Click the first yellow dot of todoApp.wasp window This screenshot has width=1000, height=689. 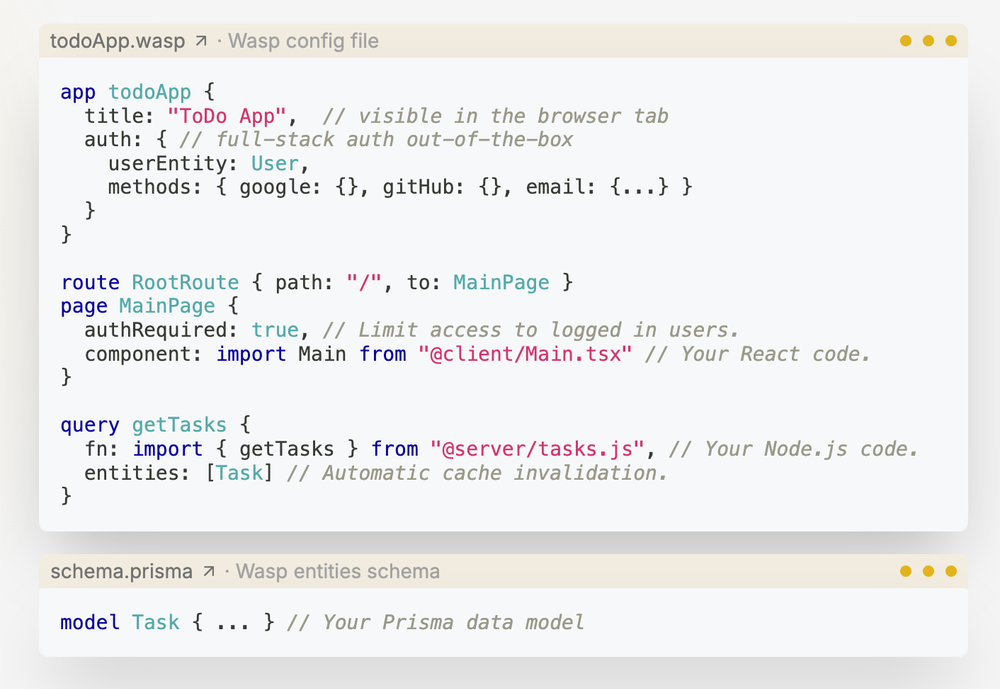pyautogui.click(x=906, y=41)
